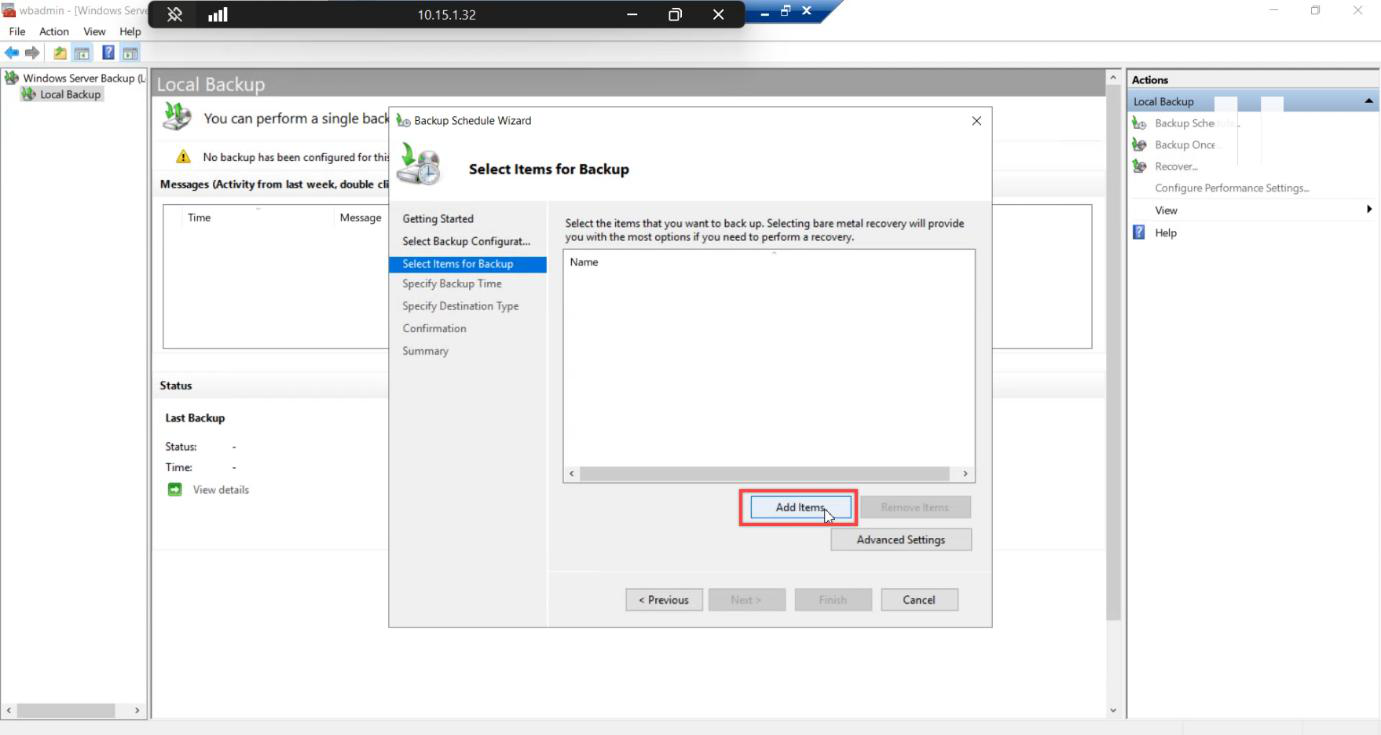Toggle the Show/Hide Console Tree toolbar icon
The height and width of the screenshot is (735, 1381).
(x=82, y=53)
